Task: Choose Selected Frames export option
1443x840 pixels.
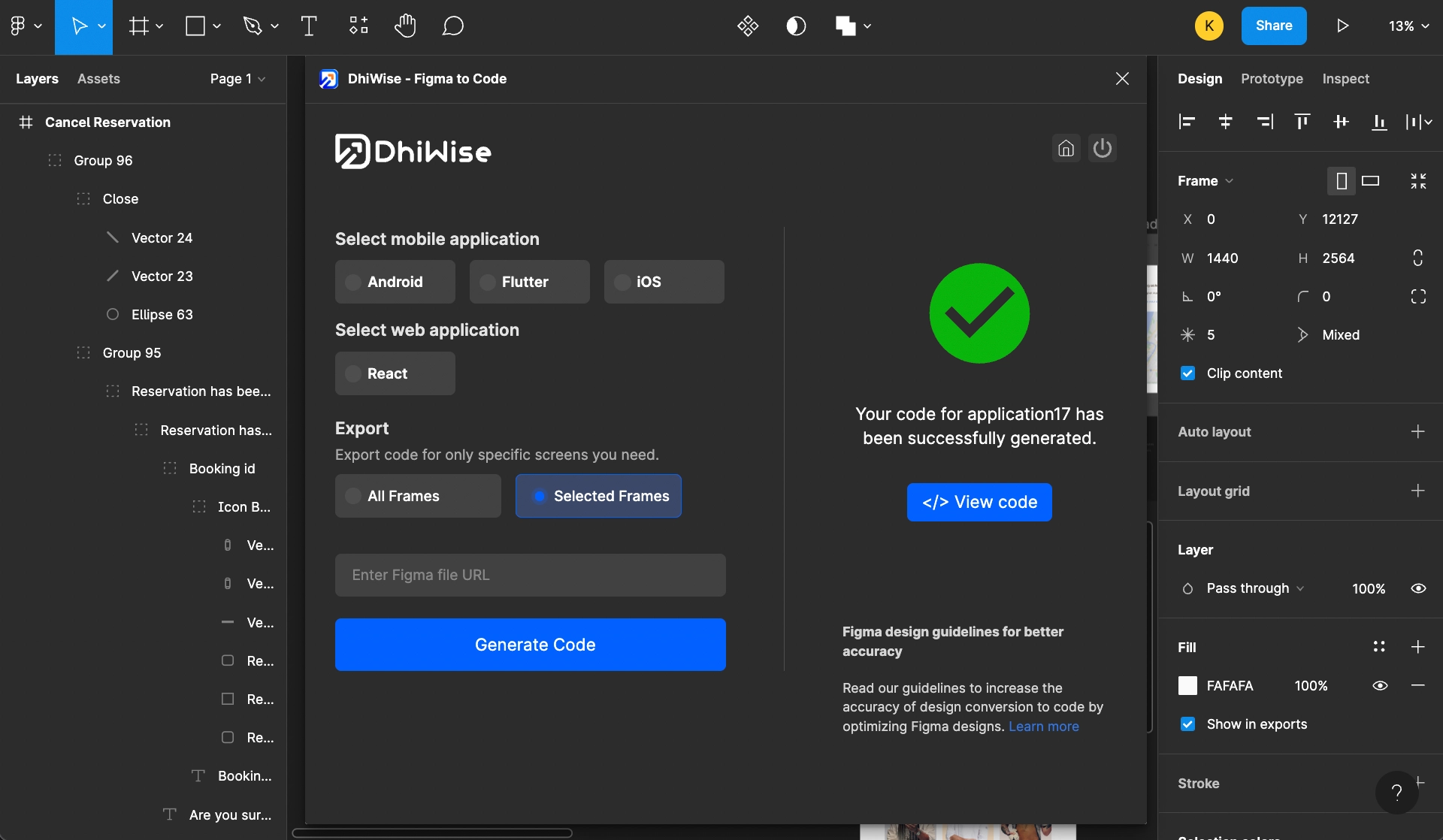Action: [598, 496]
